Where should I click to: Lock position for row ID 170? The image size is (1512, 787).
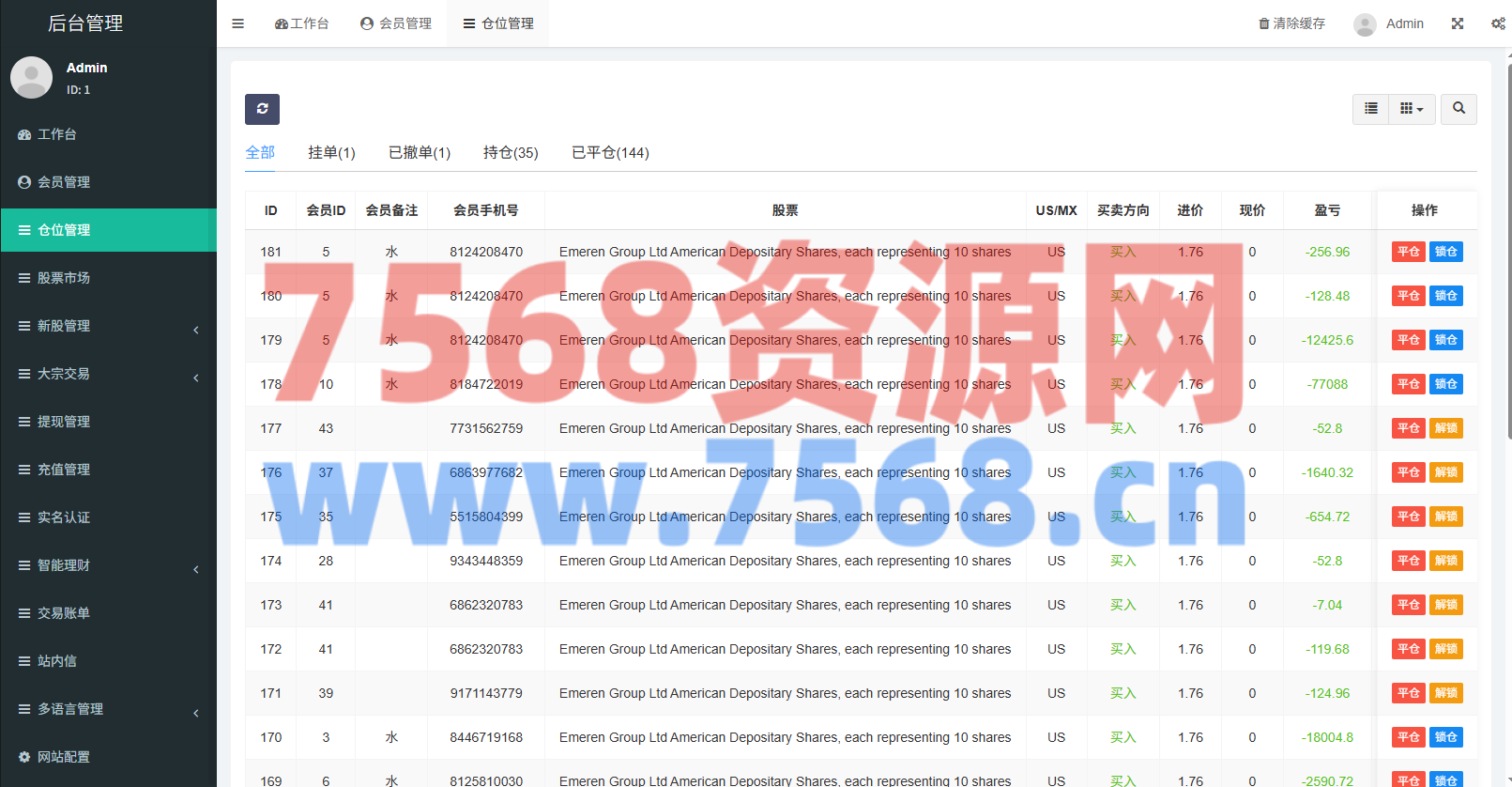[x=1445, y=737]
